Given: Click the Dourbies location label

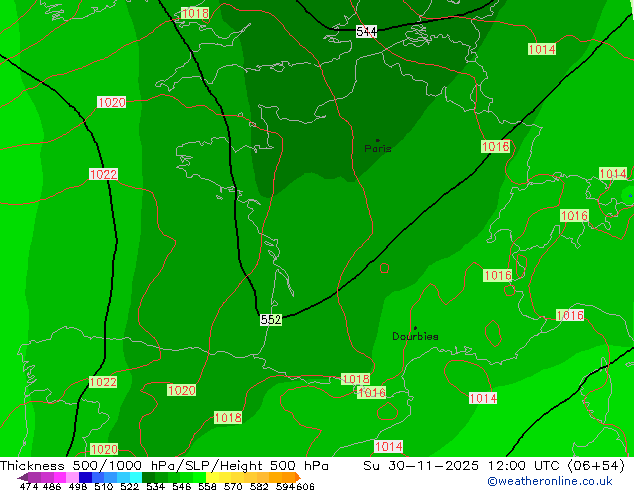Looking at the screenshot, I should point(415,336).
